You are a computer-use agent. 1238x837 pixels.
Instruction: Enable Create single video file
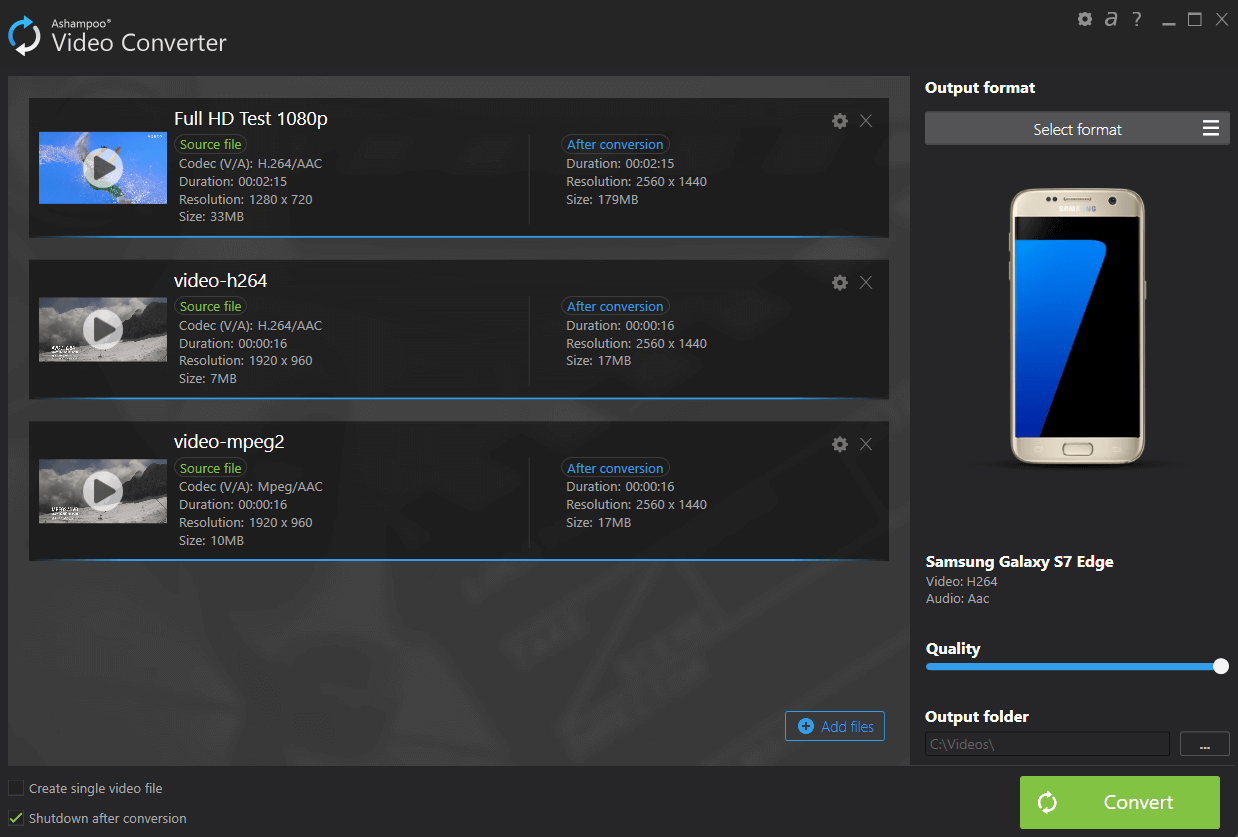pos(15,788)
